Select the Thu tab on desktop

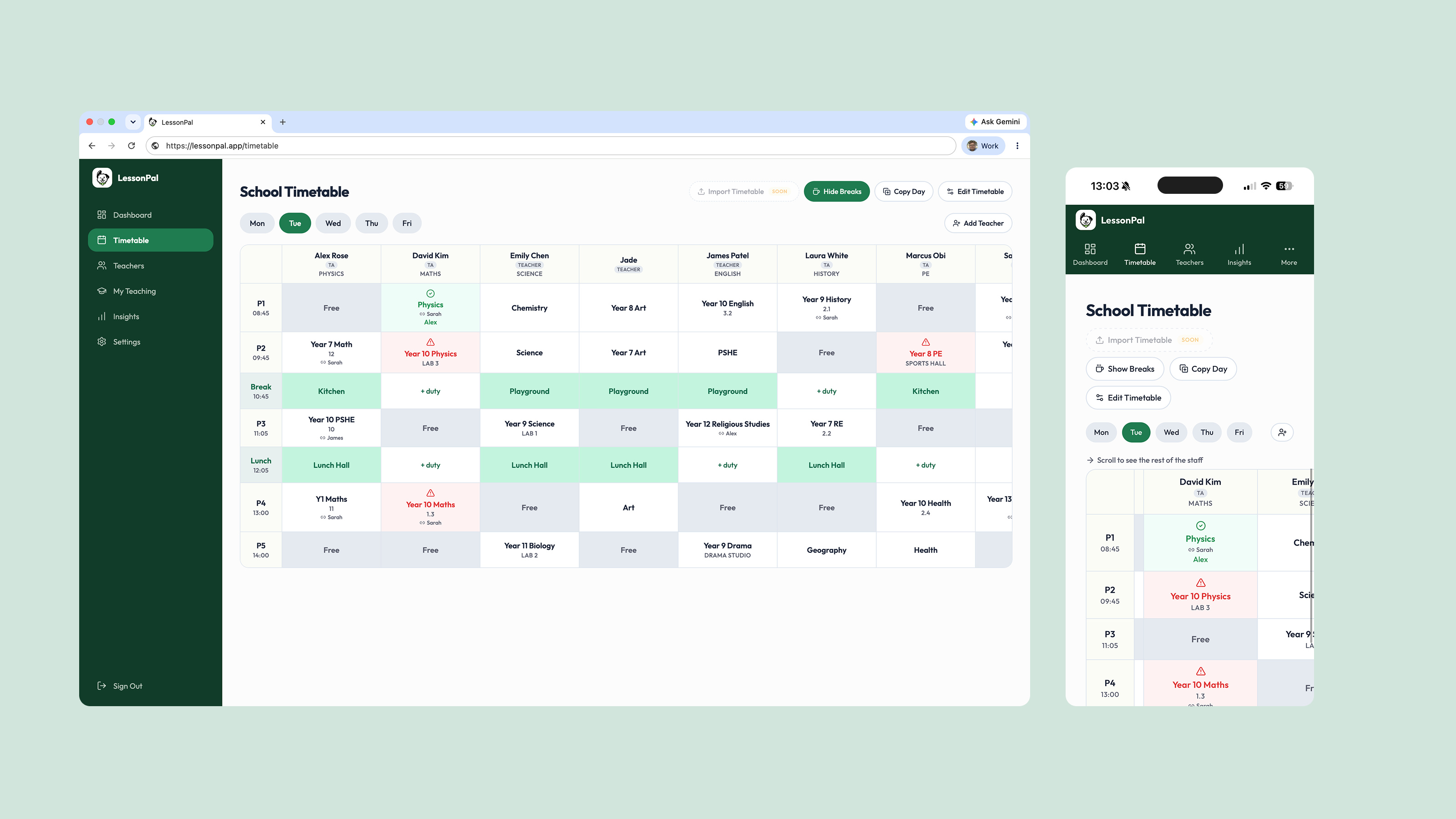(371, 223)
